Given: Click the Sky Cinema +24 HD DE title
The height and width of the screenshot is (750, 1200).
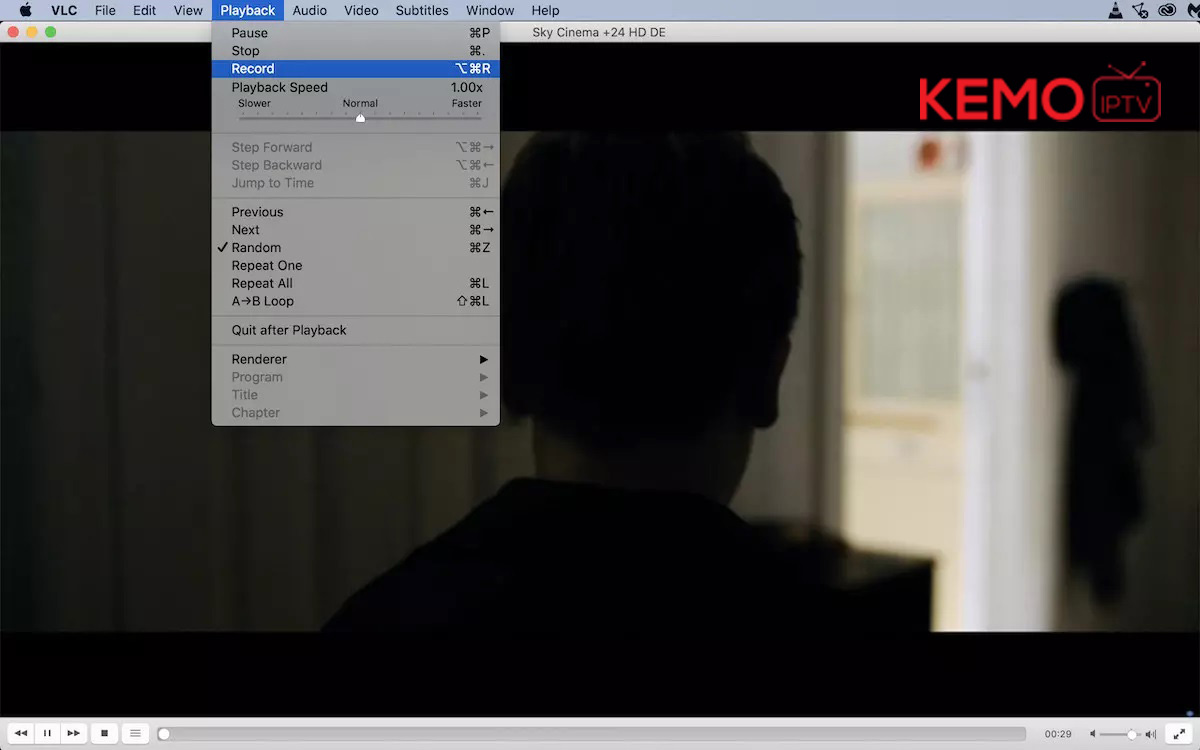Looking at the screenshot, I should tap(599, 33).
